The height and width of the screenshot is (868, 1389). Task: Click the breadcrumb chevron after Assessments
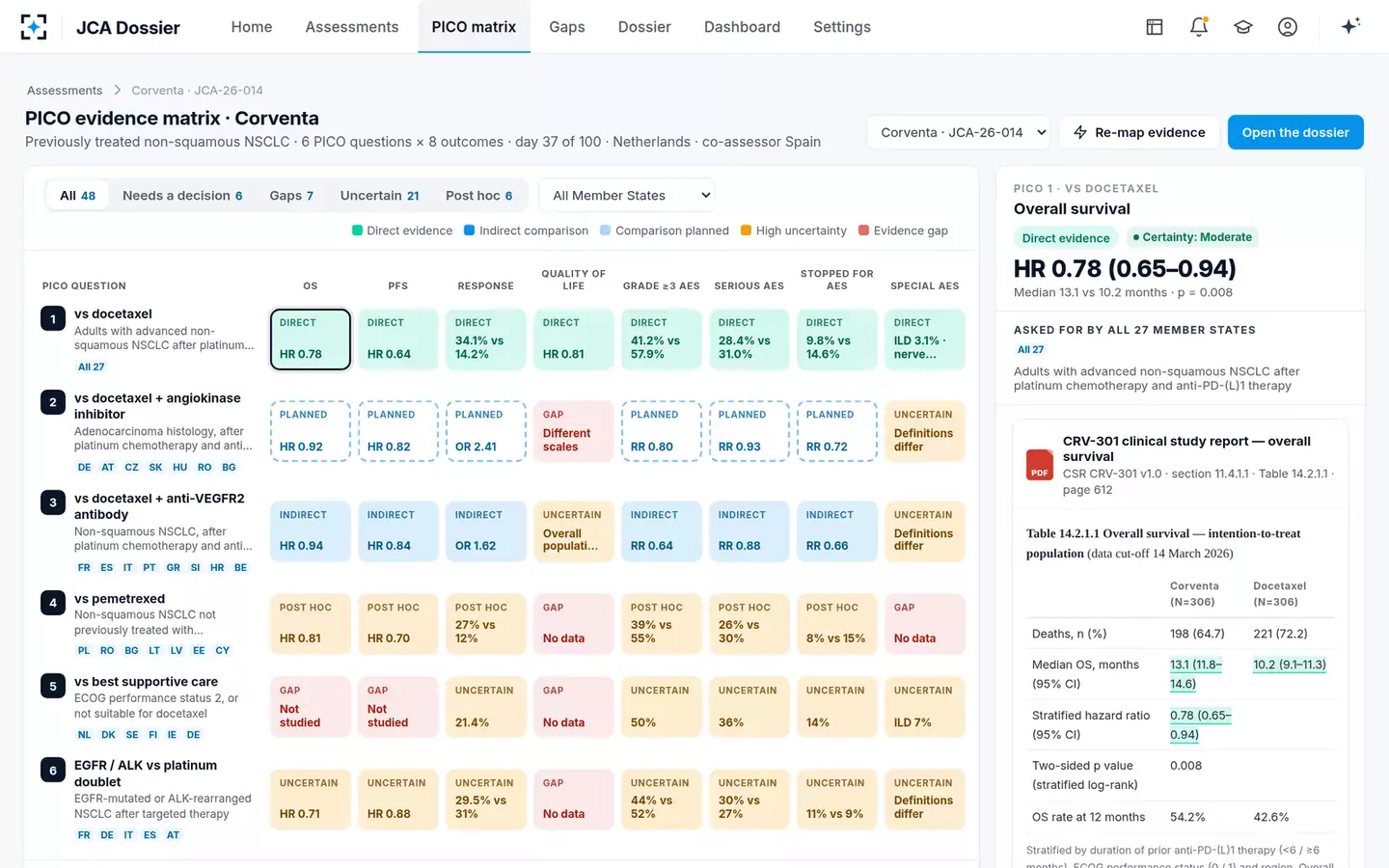(x=118, y=91)
